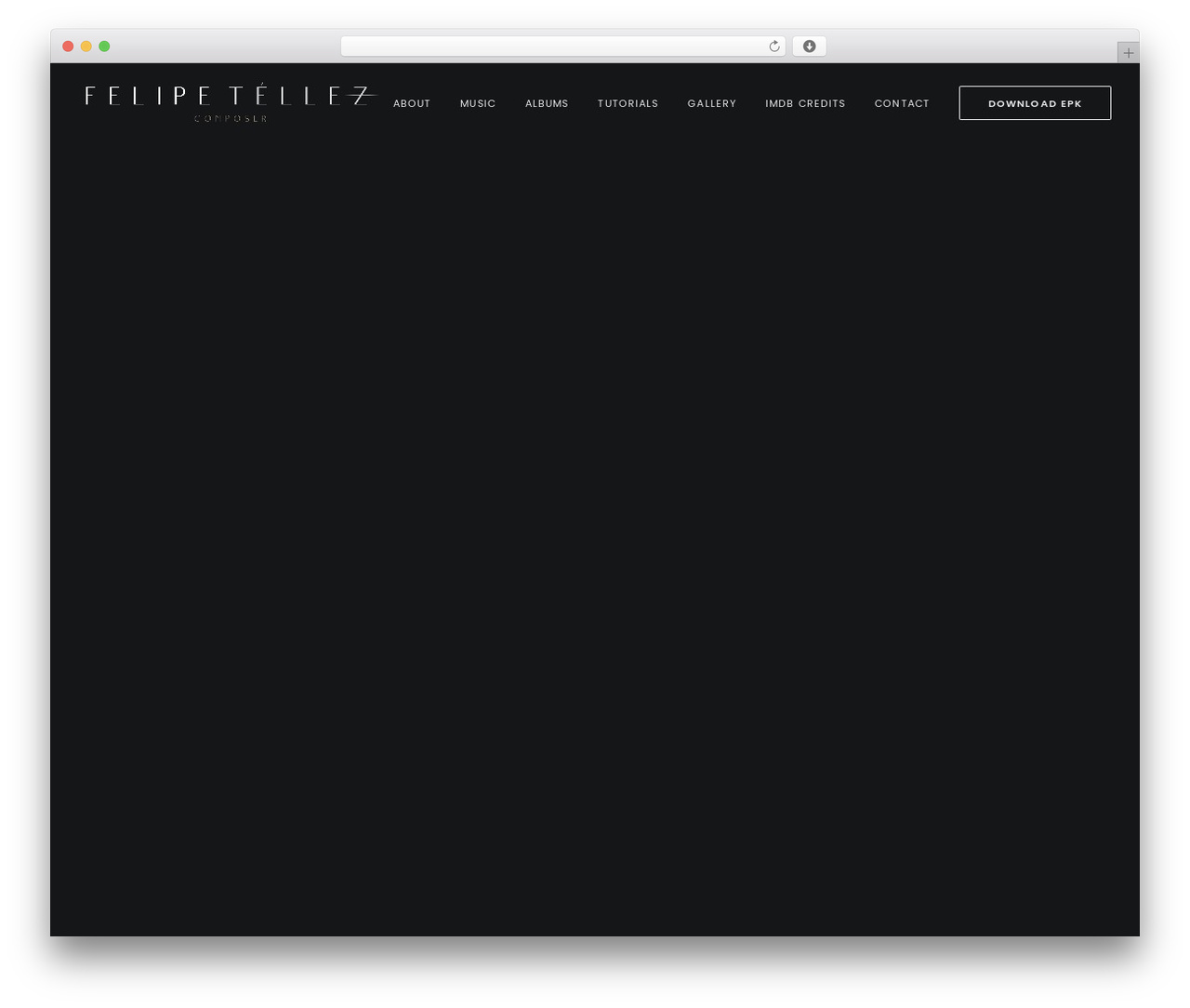1190x1008 pixels.
Task: View IMDB Credits link
Action: pyautogui.click(x=805, y=103)
